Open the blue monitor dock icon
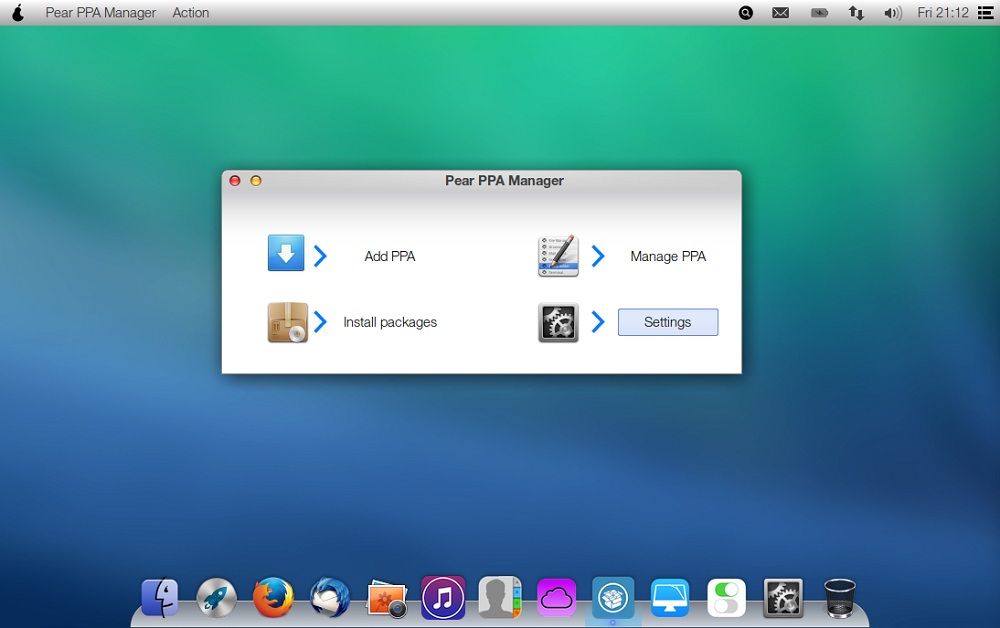Screen dimensions: 1000x628 tap(670, 598)
